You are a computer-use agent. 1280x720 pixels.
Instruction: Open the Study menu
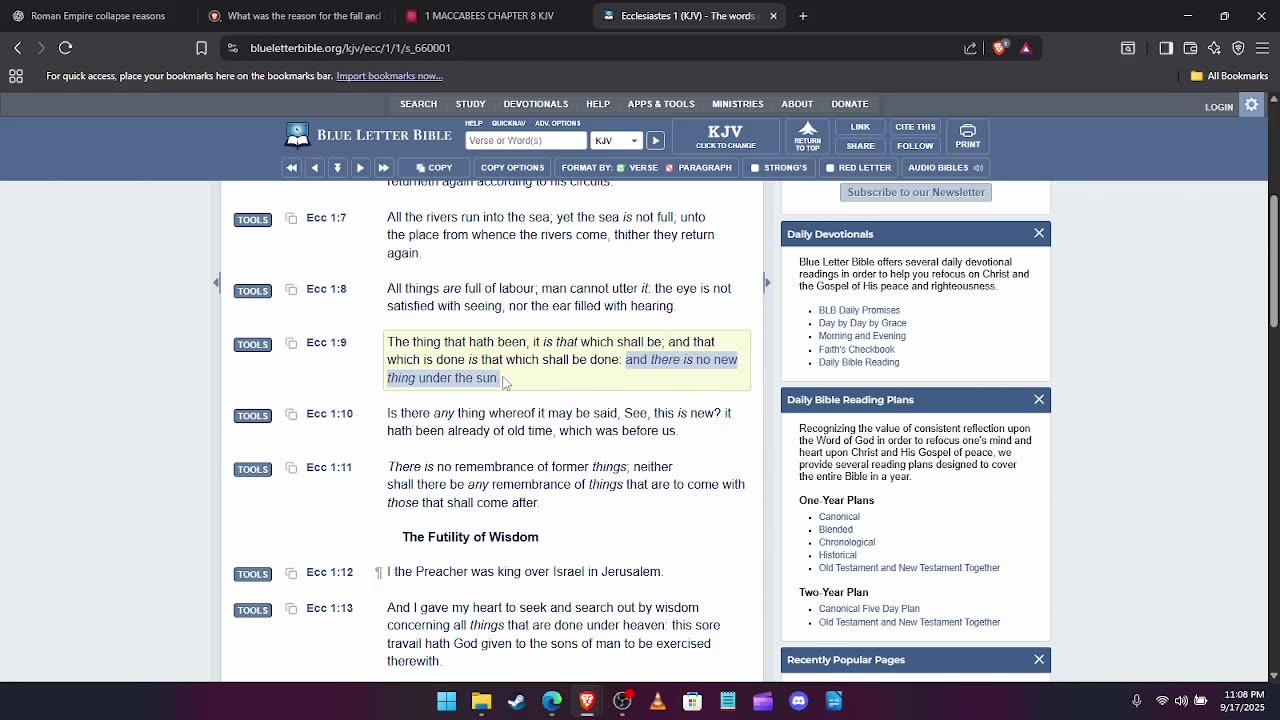click(x=470, y=104)
